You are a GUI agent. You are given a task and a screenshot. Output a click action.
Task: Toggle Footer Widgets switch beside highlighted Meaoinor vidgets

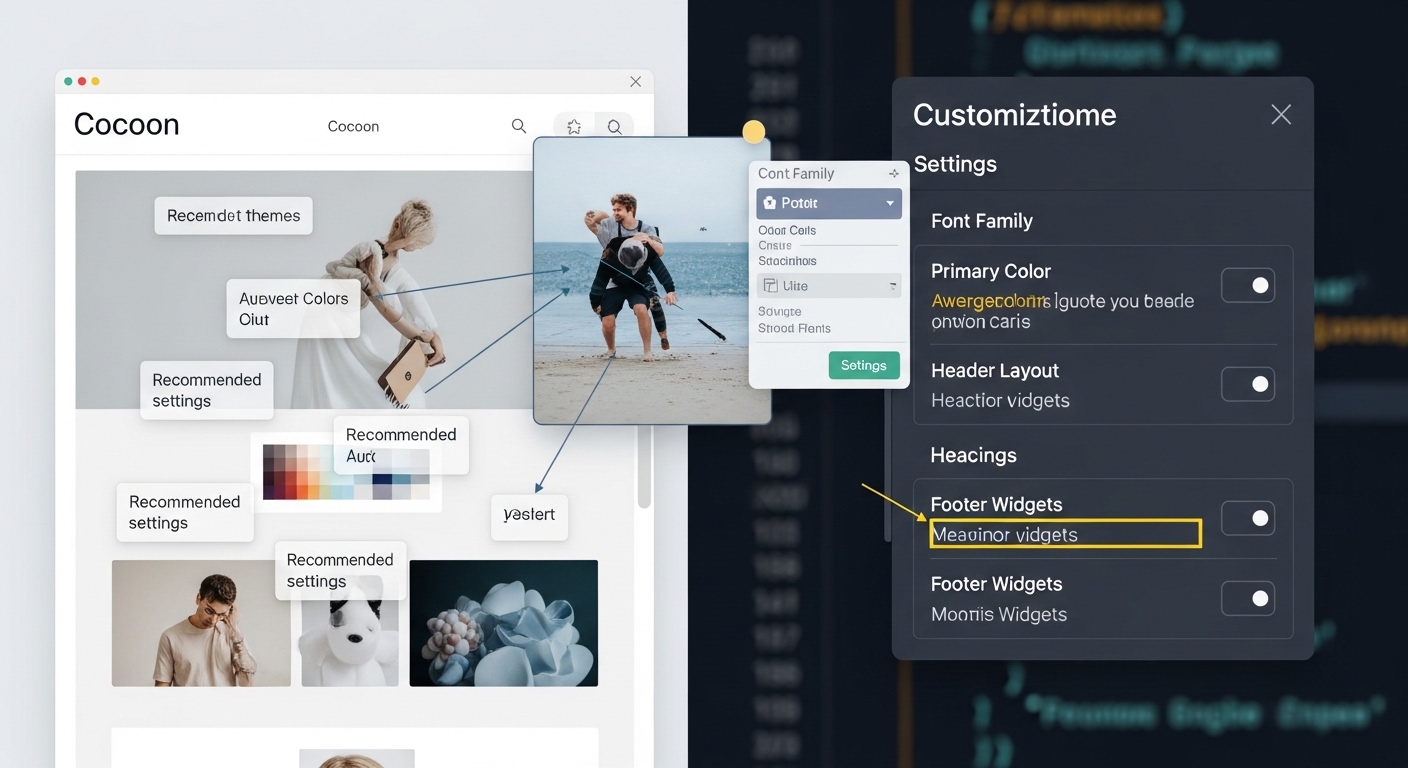click(1247, 518)
